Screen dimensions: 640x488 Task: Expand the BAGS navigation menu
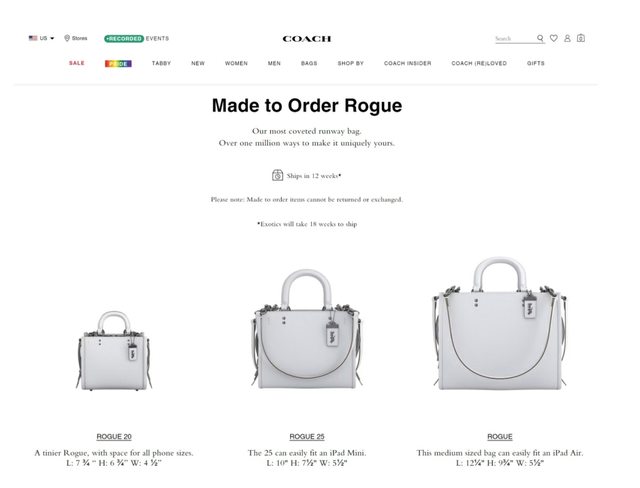[309, 63]
